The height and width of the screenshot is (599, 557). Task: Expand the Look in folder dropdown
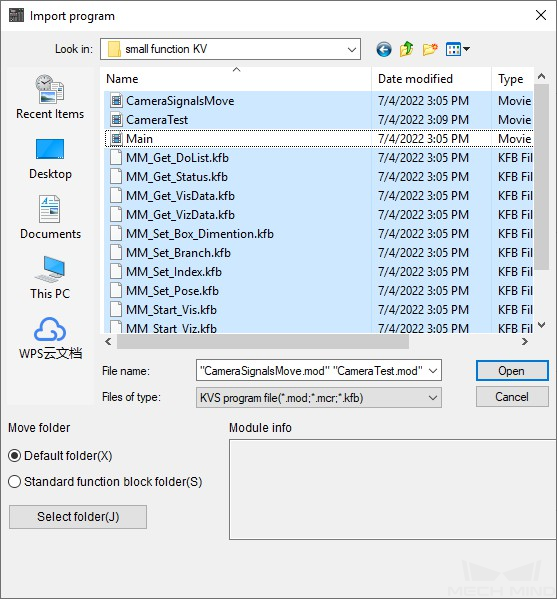pos(352,49)
